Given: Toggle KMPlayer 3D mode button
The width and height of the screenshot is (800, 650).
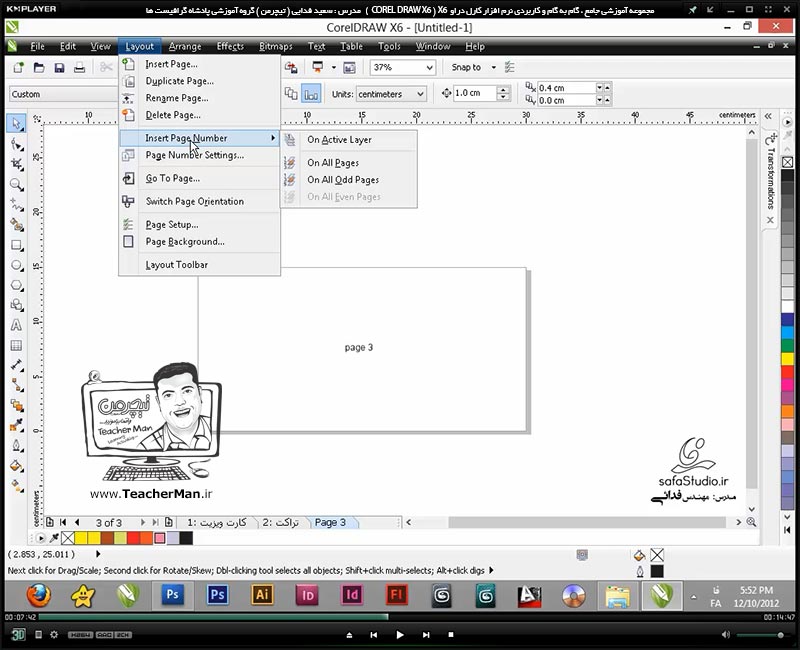Looking at the screenshot, I should click(x=18, y=635).
